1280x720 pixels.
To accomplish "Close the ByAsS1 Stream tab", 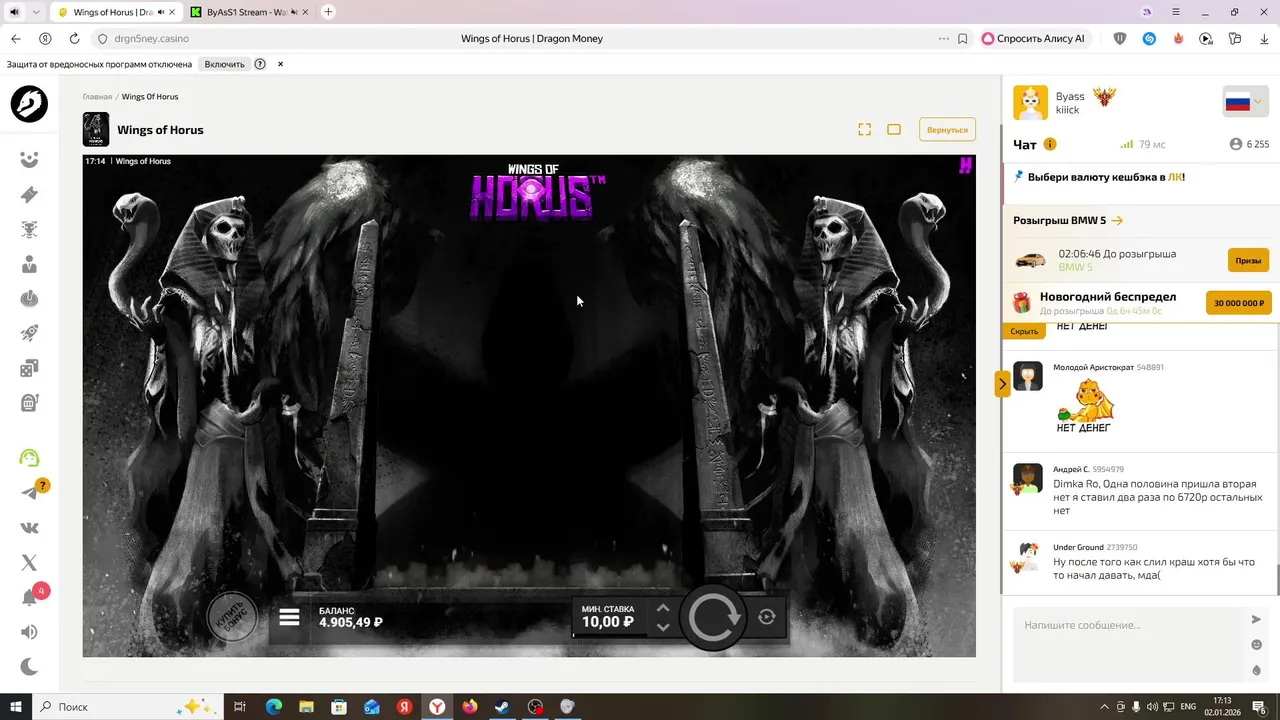I will [305, 12].
